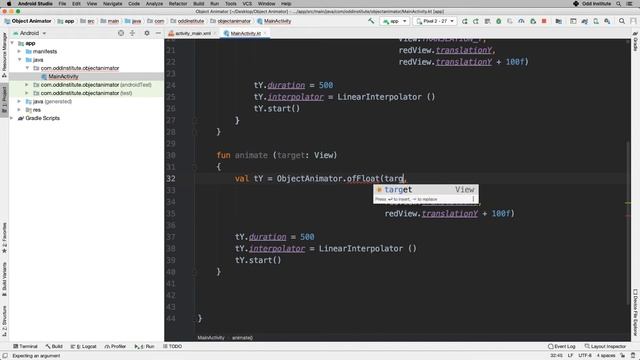Screen dimensions: 640x360
Task: Open the Build tool window
Action: (54, 346)
